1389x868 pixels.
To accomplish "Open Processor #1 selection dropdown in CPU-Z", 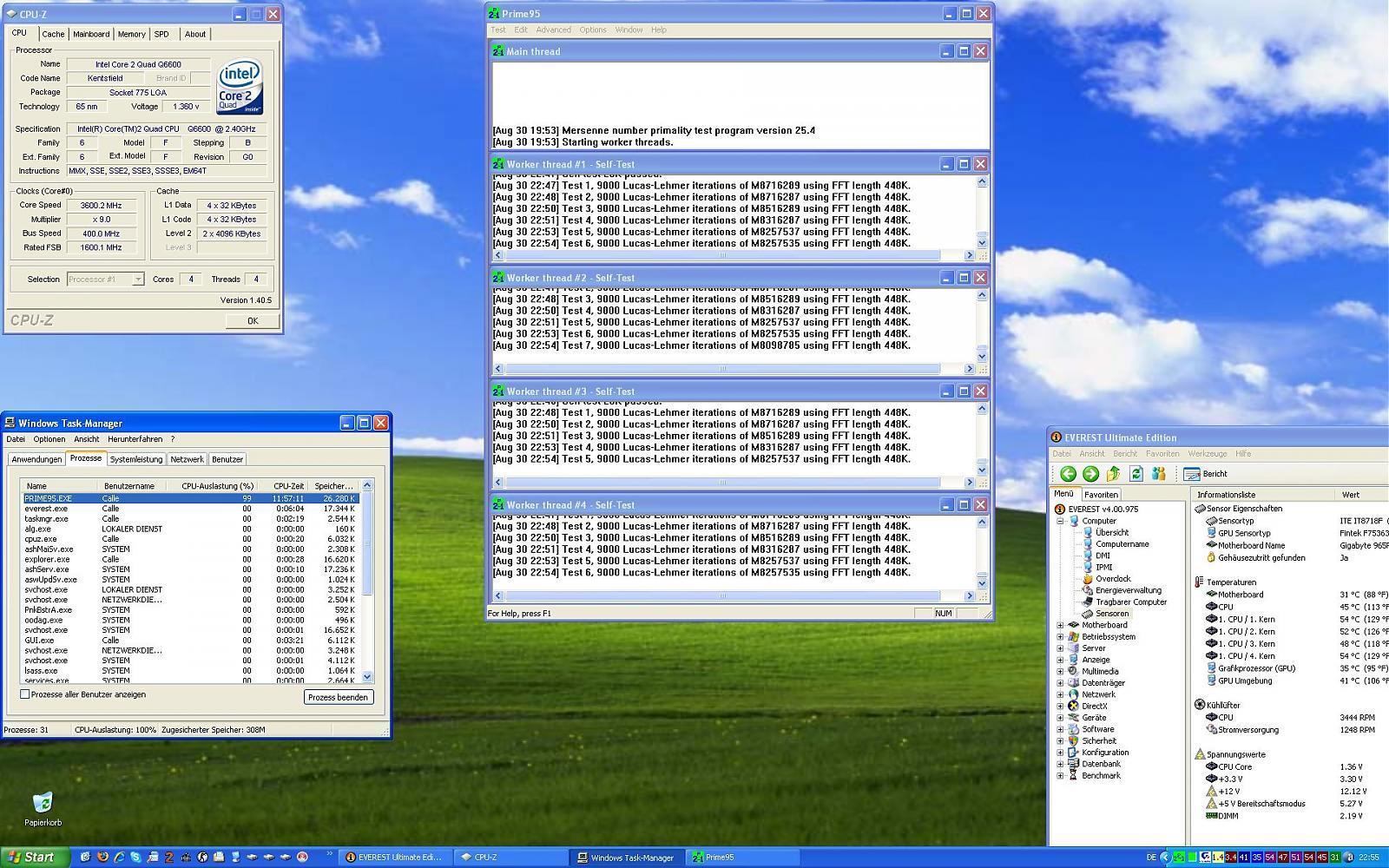I will (137, 279).
